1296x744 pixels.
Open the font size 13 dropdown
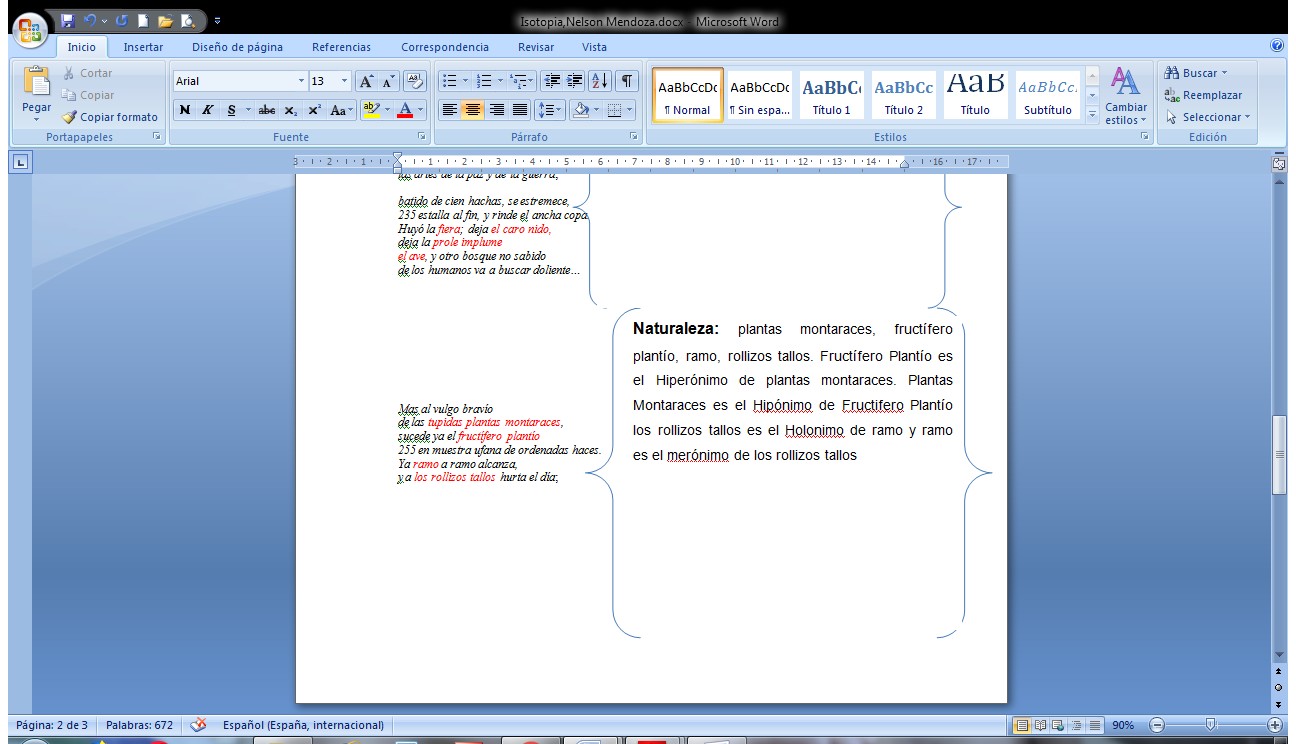click(345, 81)
